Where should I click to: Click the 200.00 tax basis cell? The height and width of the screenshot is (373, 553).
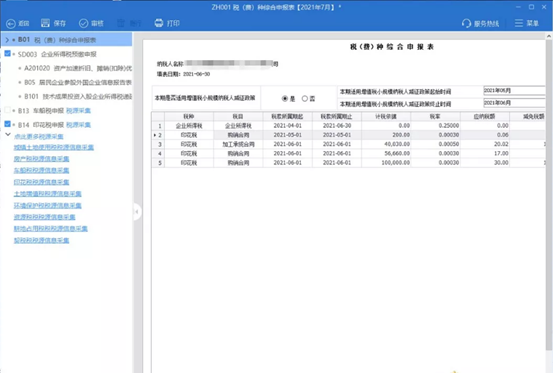tap(386, 135)
